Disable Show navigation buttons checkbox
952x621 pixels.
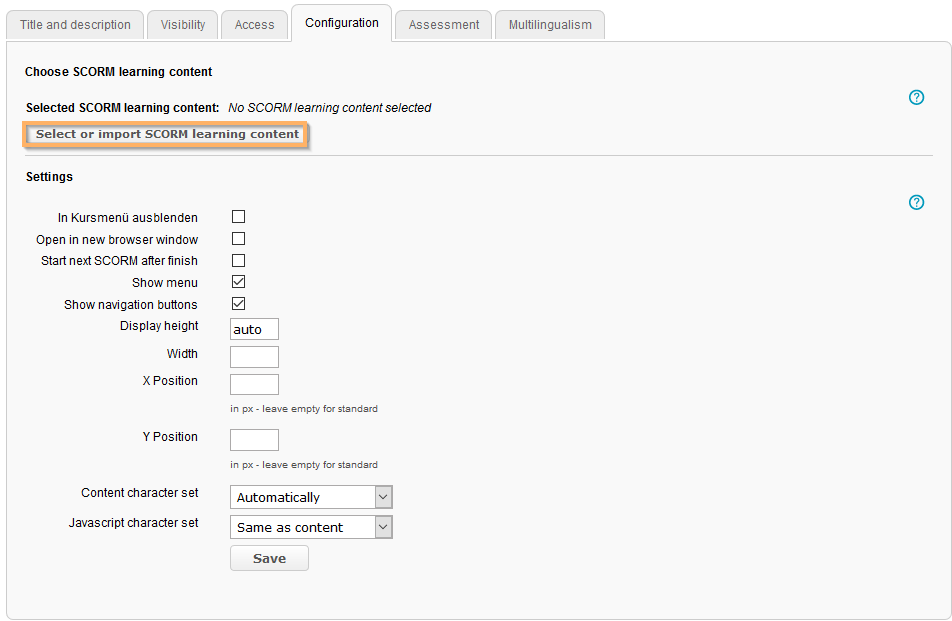point(238,304)
